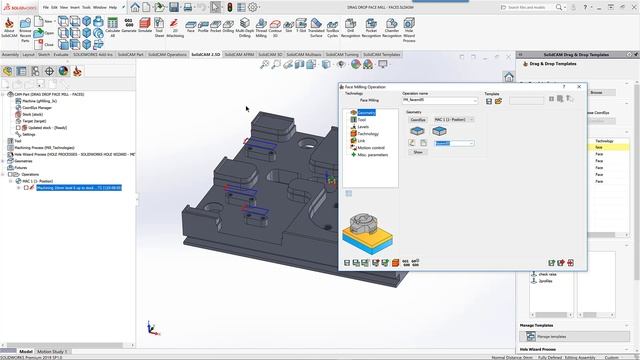Switch to SolidCAM Templates tab
The width and height of the screenshot is (640, 360).
tap(382, 54)
